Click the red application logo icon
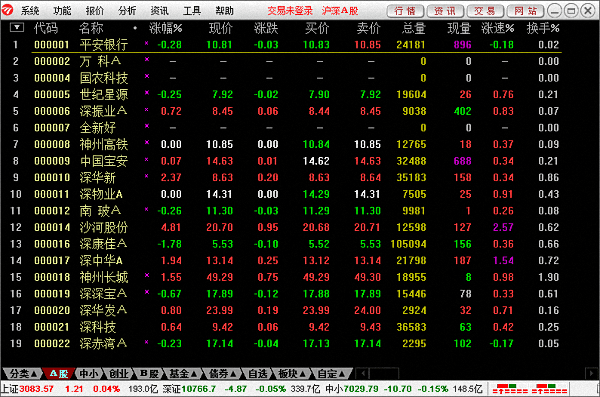This screenshot has width=600, height=397. 7,10
